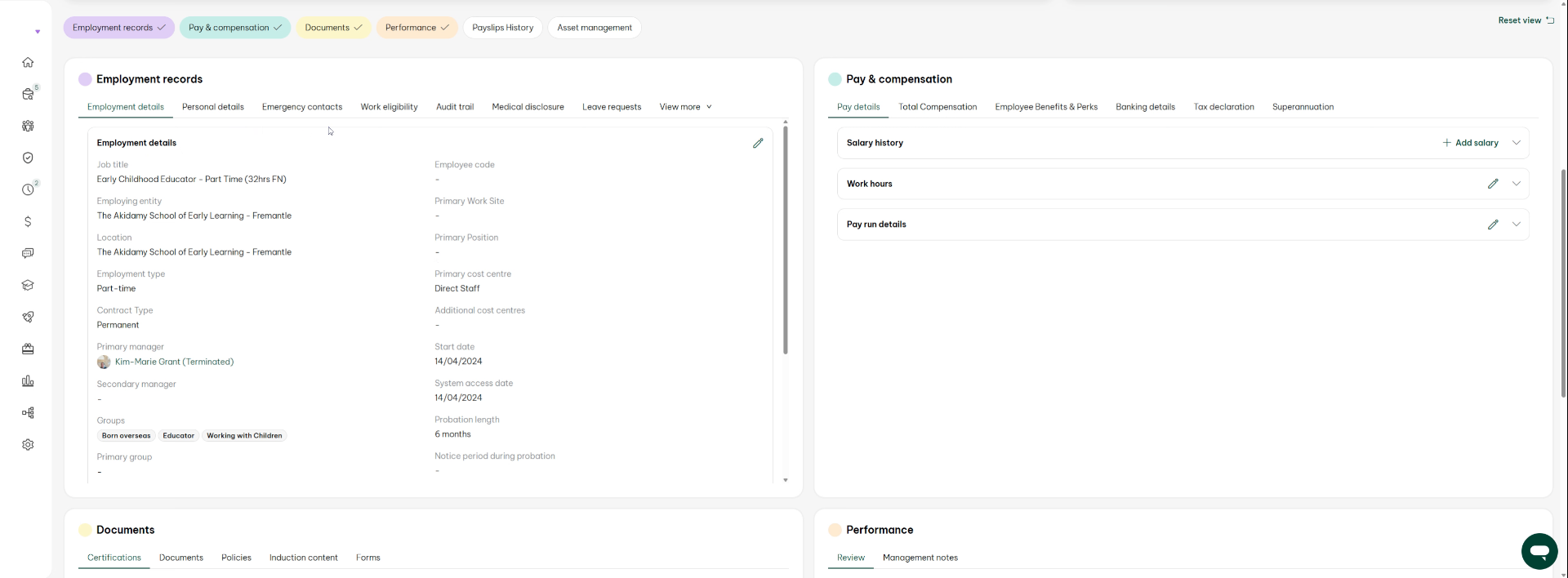1568x578 pixels.
Task: Click the Employment panel scroll down arrow
Action: pyautogui.click(x=786, y=480)
